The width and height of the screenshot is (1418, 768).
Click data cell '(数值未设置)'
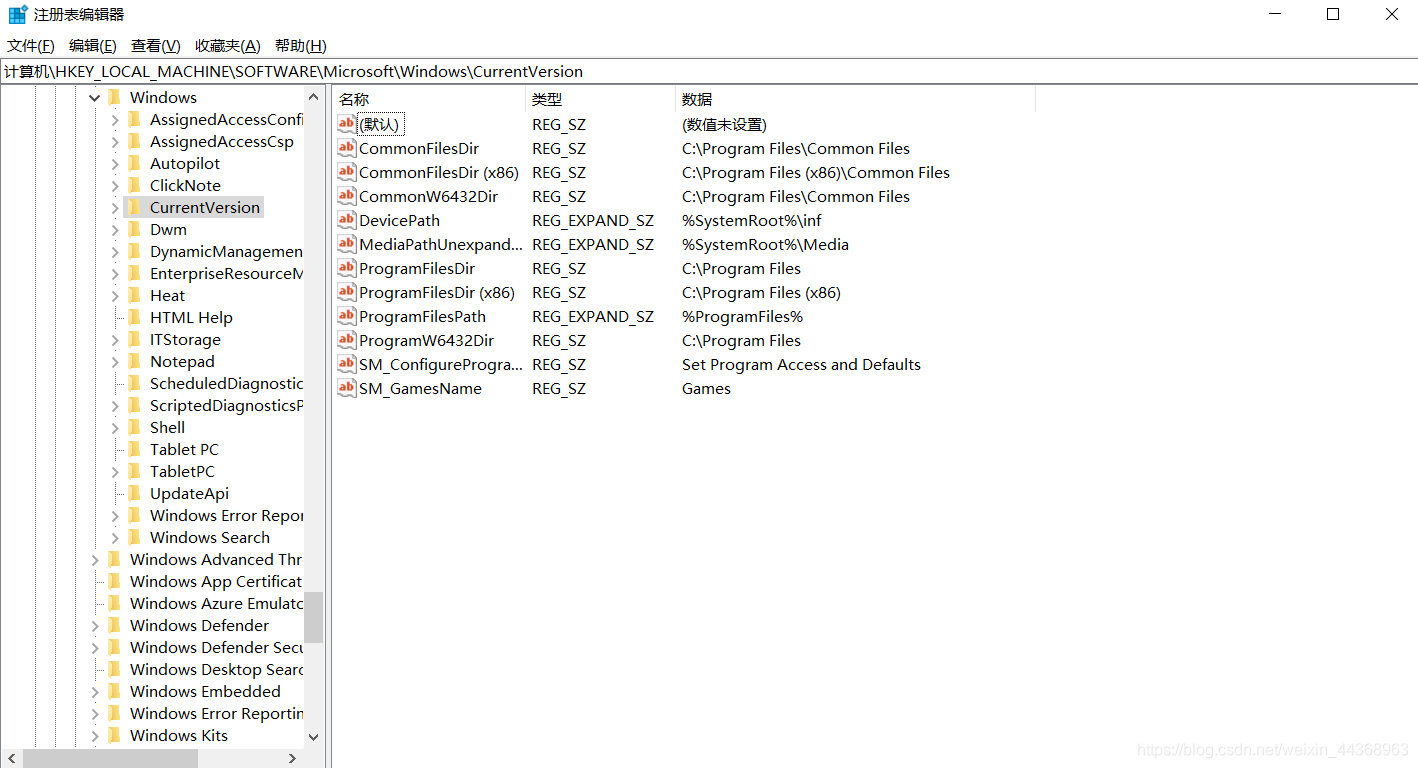724,124
